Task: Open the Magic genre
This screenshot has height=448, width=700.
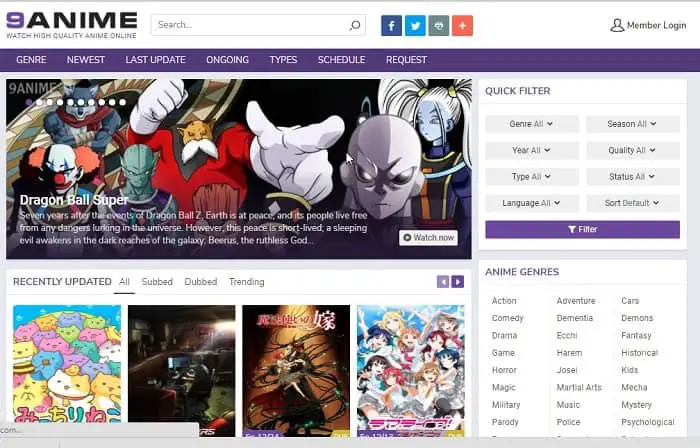Action: click(504, 388)
